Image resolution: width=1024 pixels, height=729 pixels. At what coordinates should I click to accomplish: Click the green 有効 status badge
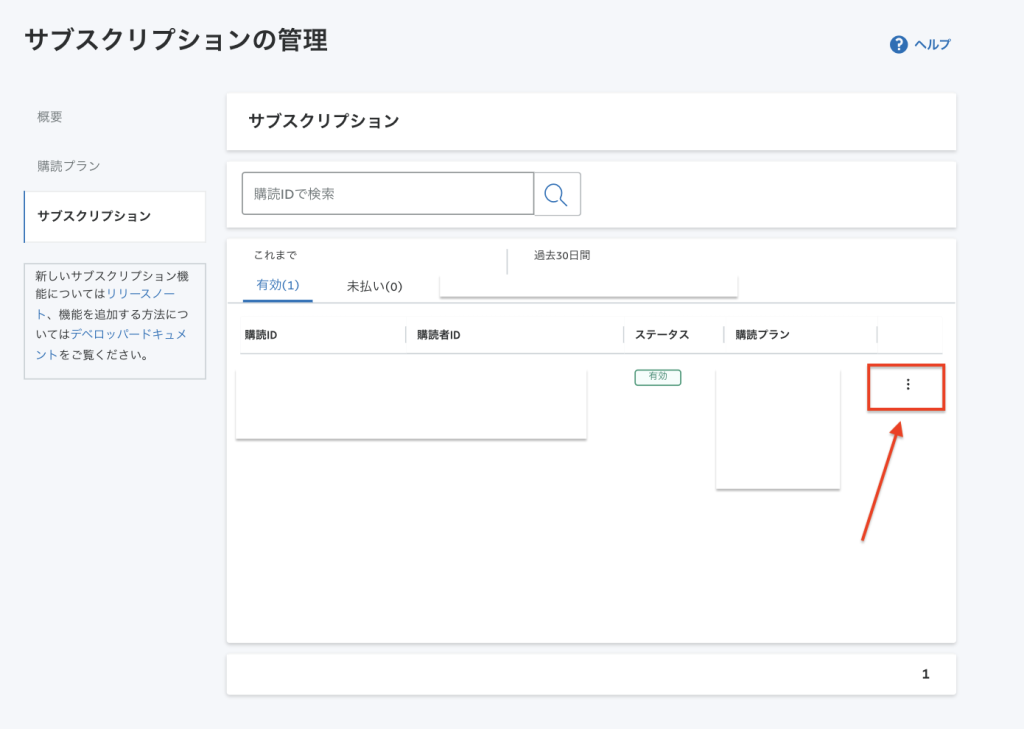(658, 377)
